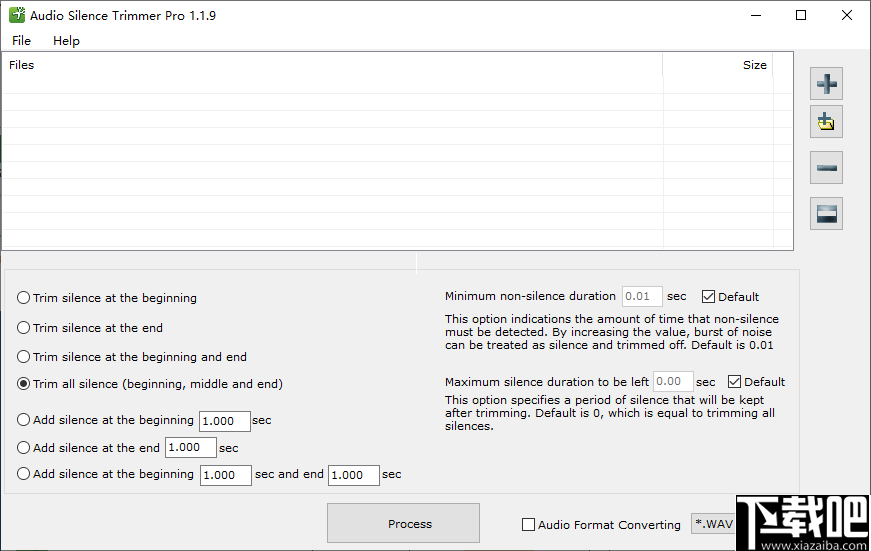Click the Maximum silence duration field
The height and width of the screenshot is (551, 871).
pos(673,381)
